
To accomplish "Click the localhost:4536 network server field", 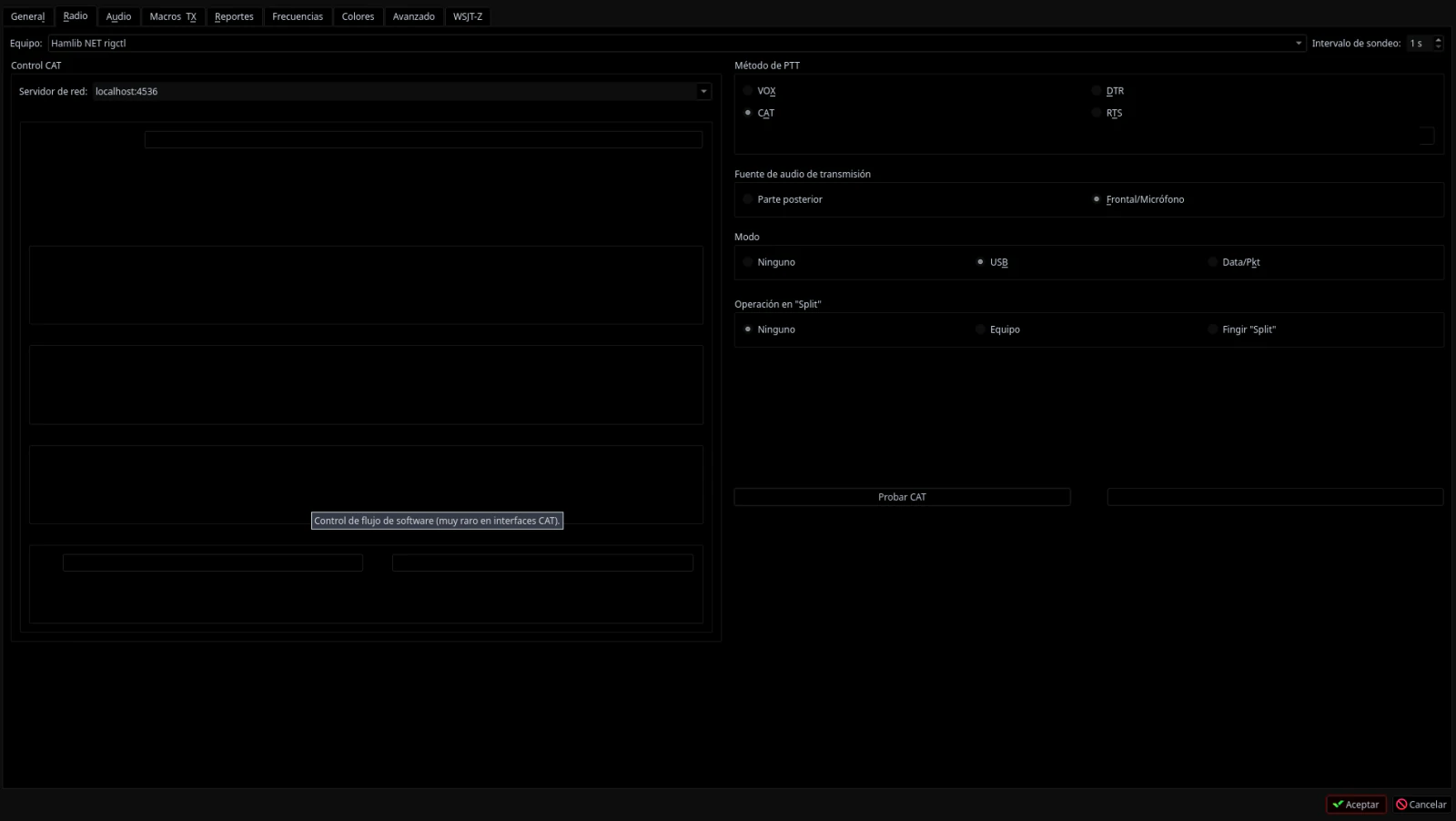I will (395, 91).
